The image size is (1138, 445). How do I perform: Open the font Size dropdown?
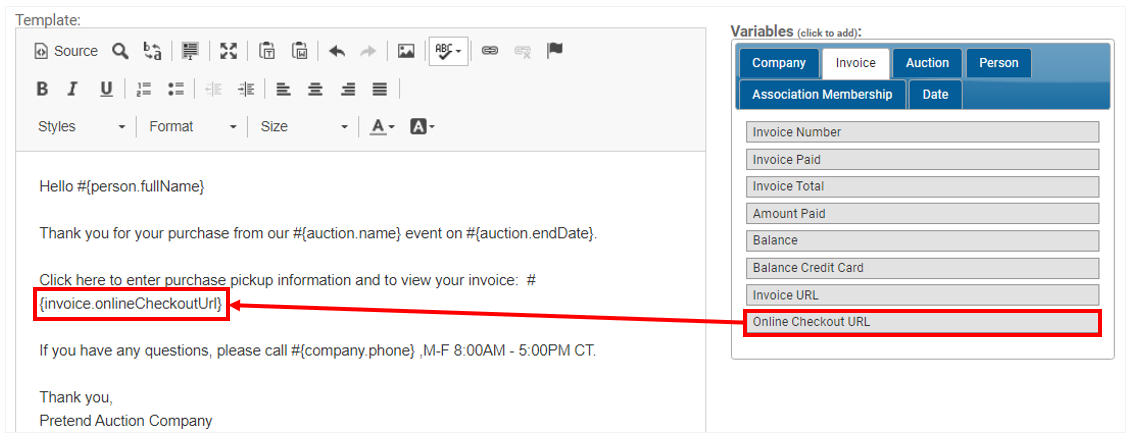click(x=304, y=126)
